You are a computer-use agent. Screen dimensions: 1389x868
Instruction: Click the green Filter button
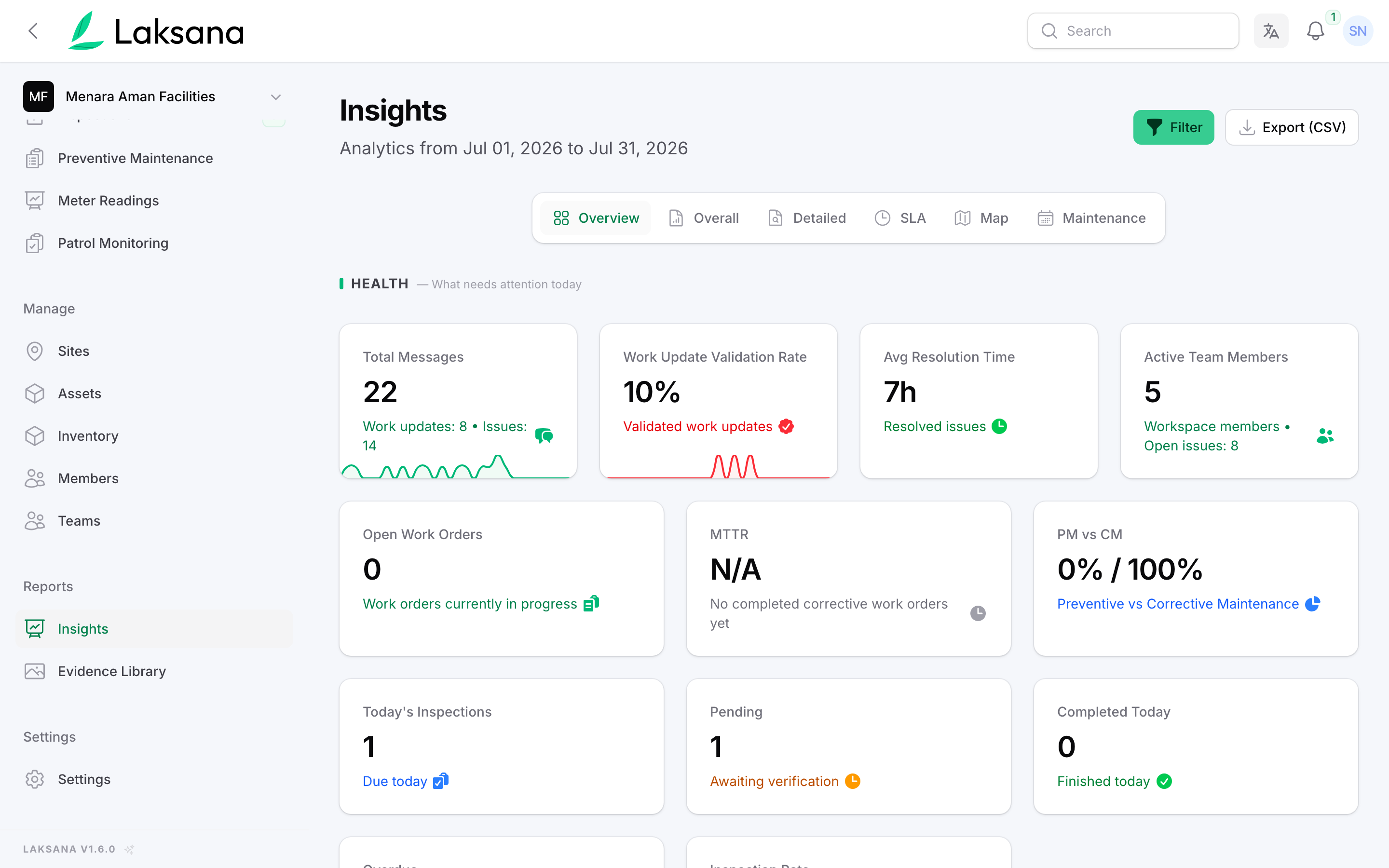point(1173,127)
